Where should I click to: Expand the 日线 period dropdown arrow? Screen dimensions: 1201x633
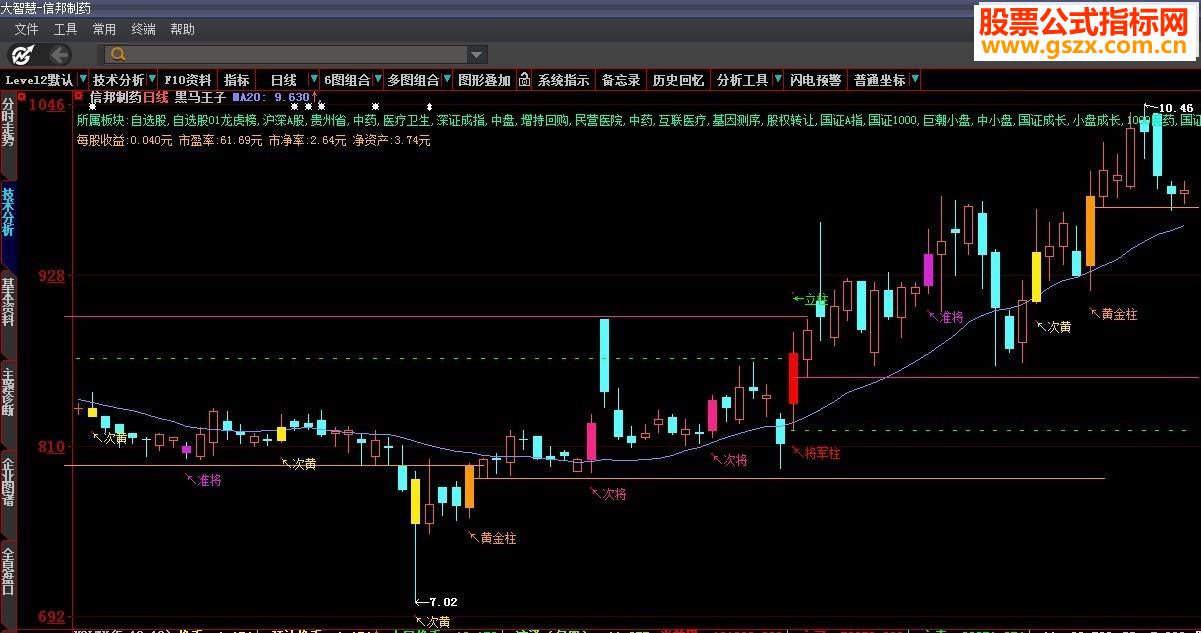[313, 79]
